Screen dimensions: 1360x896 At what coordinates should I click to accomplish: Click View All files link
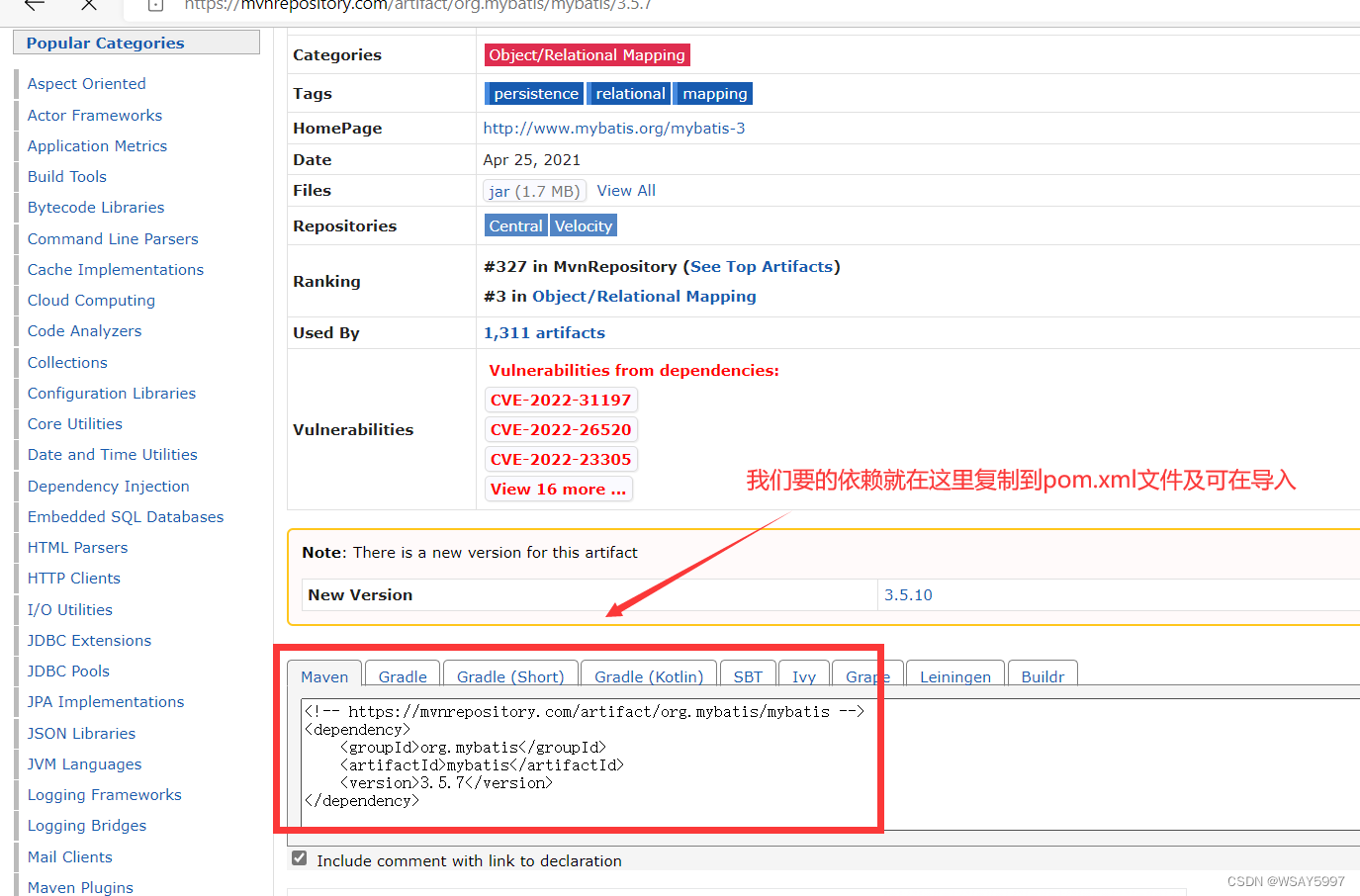click(x=626, y=191)
